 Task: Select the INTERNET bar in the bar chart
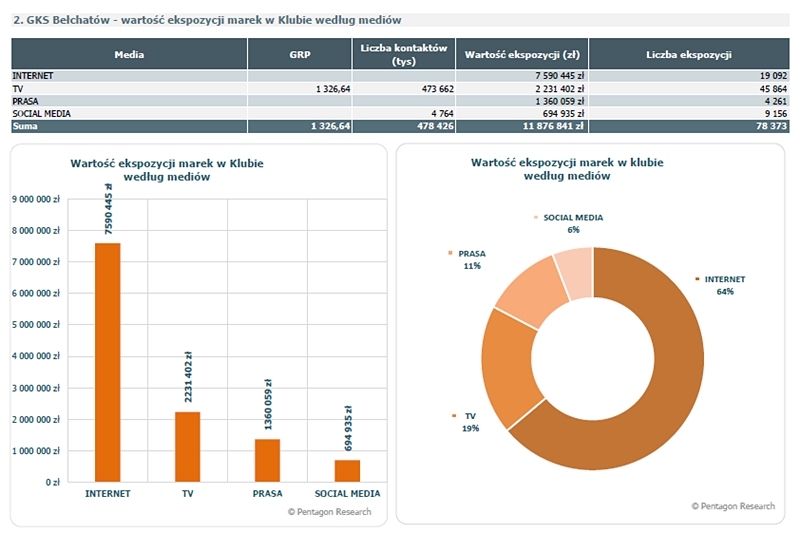click(108, 362)
